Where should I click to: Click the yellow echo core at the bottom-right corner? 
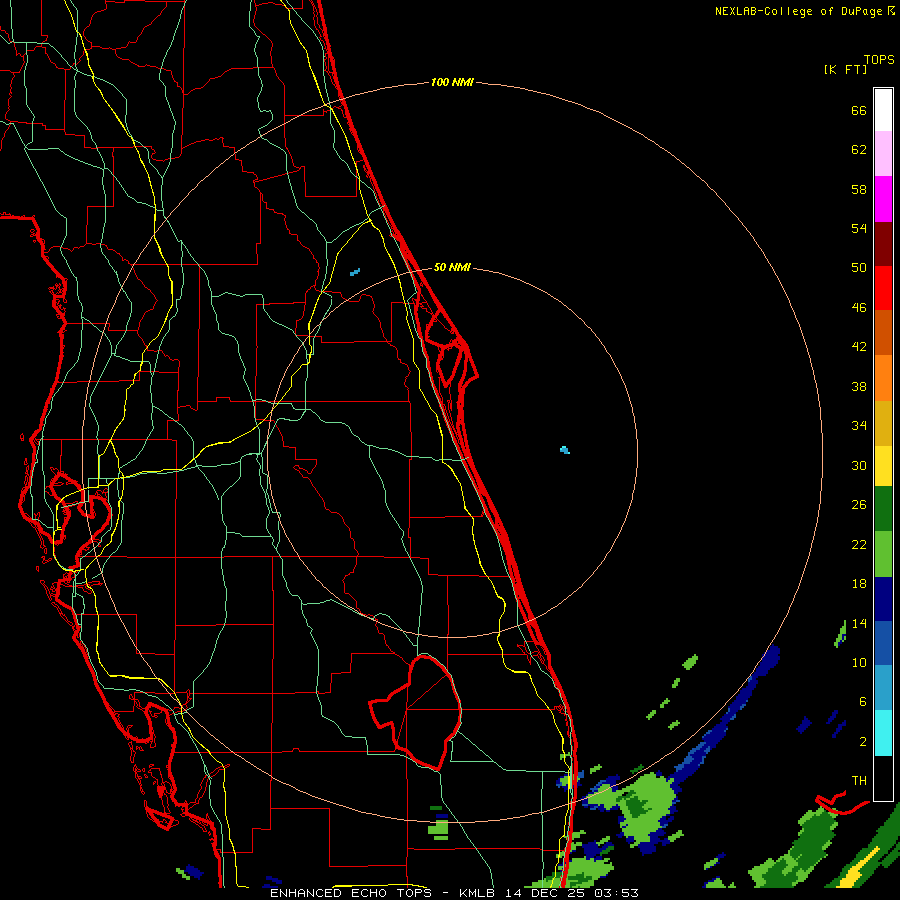click(x=859, y=868)
